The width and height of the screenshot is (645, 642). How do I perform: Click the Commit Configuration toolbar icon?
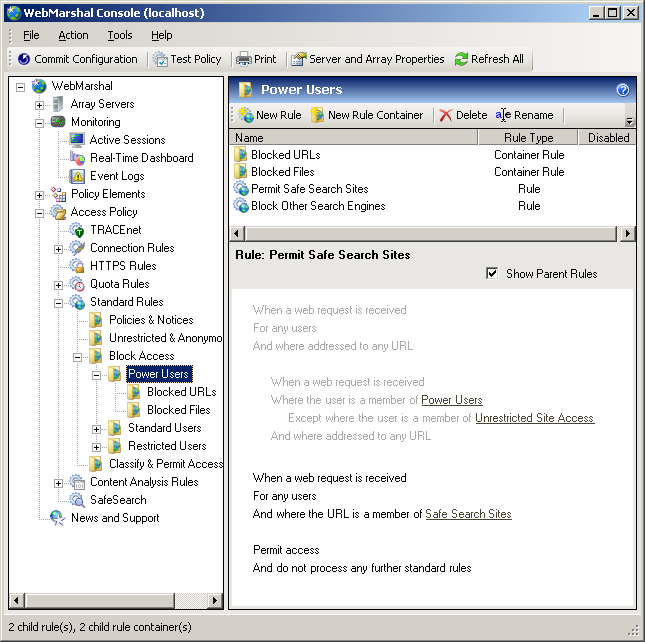click(24, 59)
